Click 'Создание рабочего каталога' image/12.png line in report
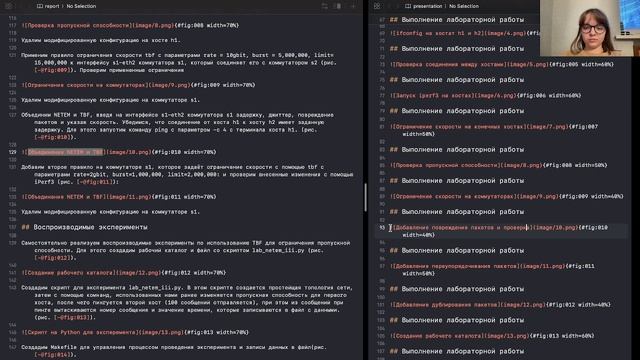This screenshot has height=360, width=640. tap(124, 273)
